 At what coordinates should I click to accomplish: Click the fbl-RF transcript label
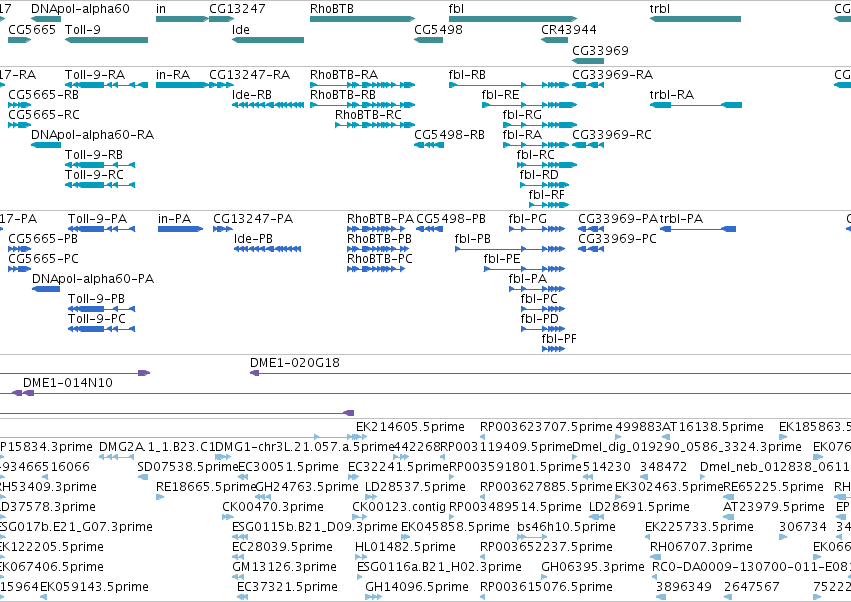(547, 195)
